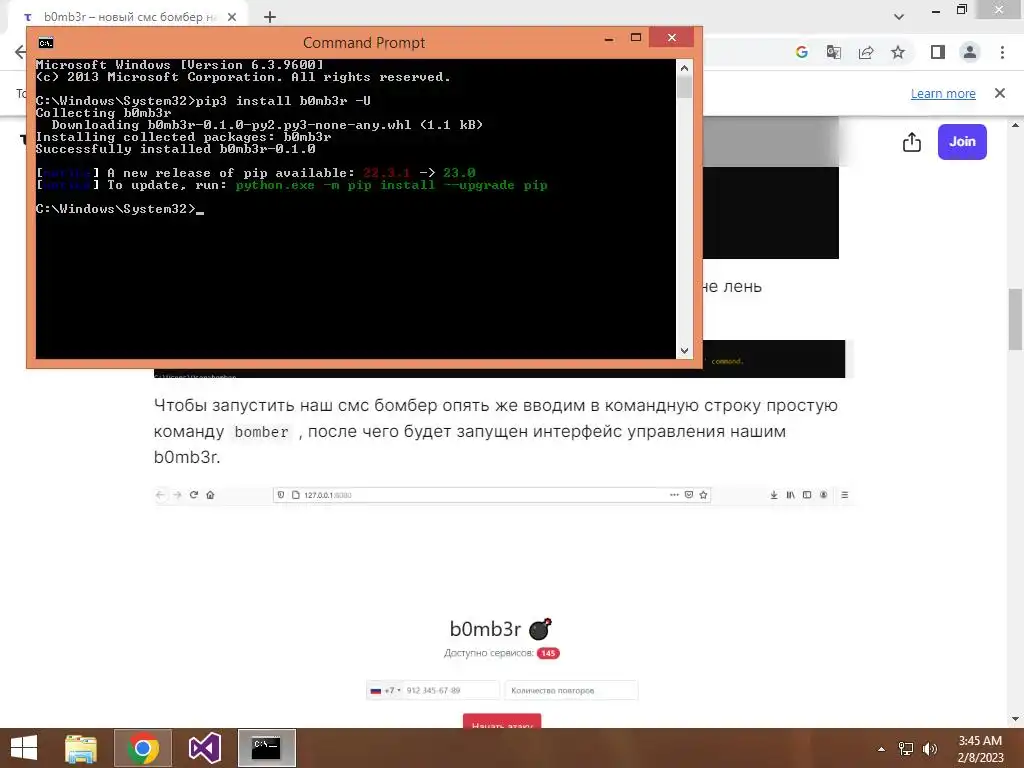Open the Chrome profile avatar
Screen dimensions: 1024x768
click(970, 52)
